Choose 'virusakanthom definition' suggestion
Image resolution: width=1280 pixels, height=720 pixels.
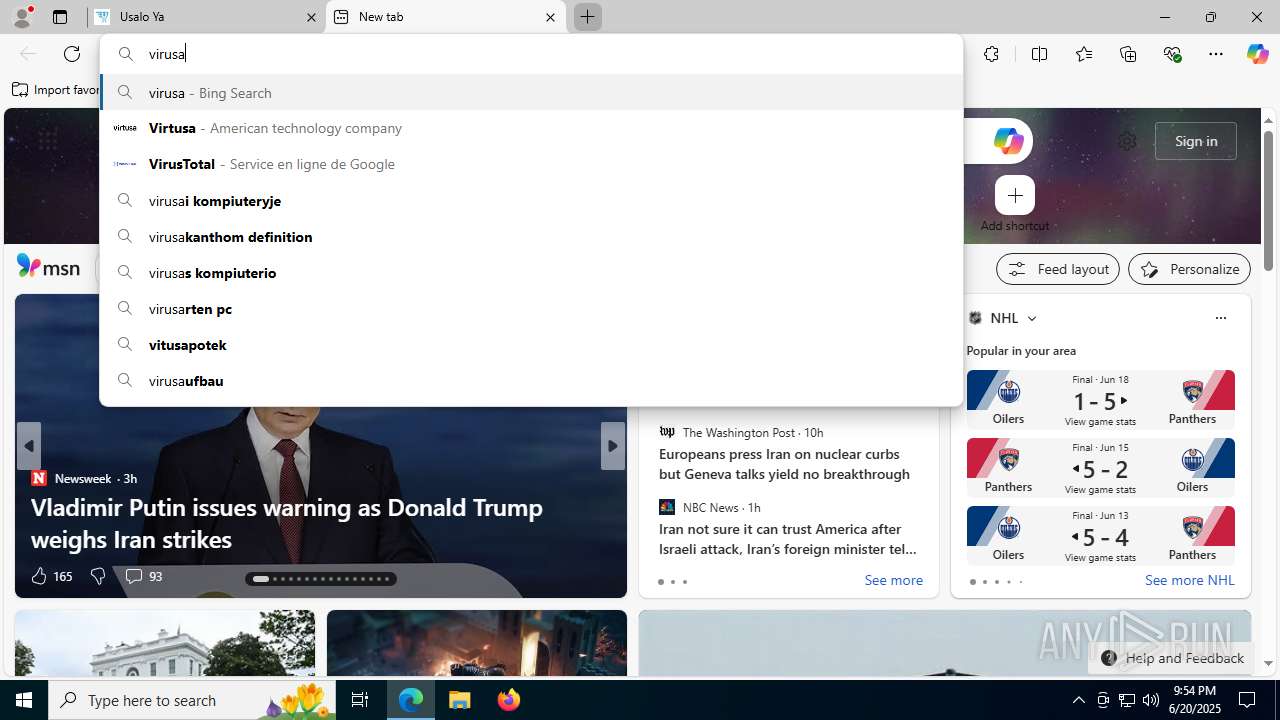[531, 237]
